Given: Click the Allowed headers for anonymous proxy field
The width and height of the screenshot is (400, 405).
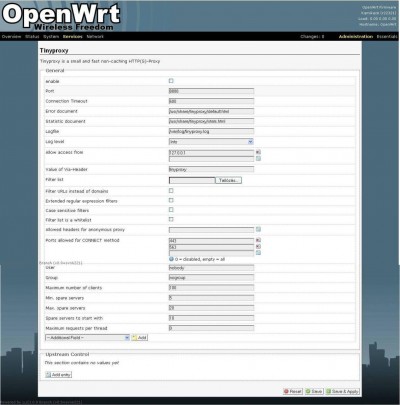Looking at the screenshot, I should (x=211, y=230).
